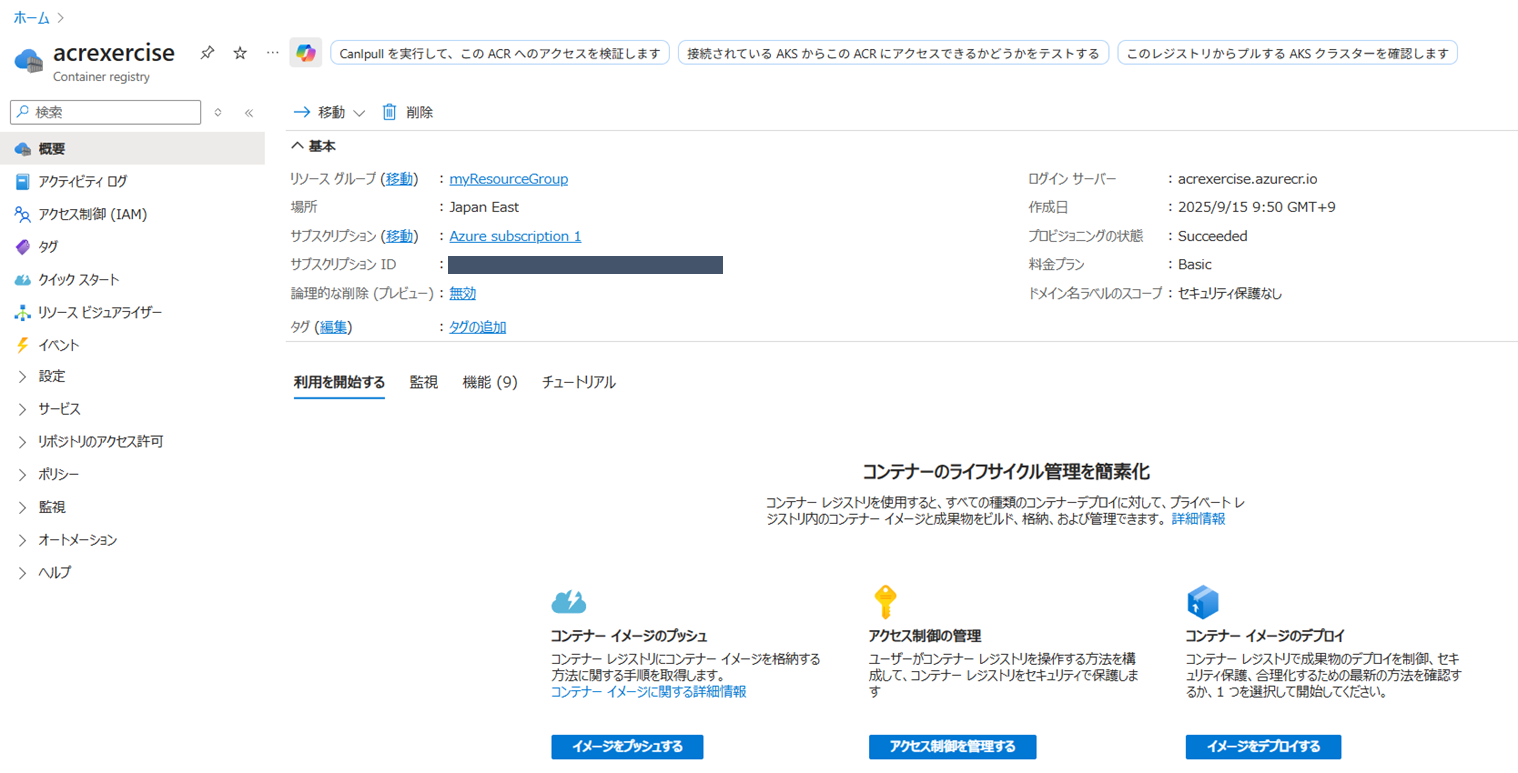
Task: Click the trash can 削除 icon
Action: point(390,112)
